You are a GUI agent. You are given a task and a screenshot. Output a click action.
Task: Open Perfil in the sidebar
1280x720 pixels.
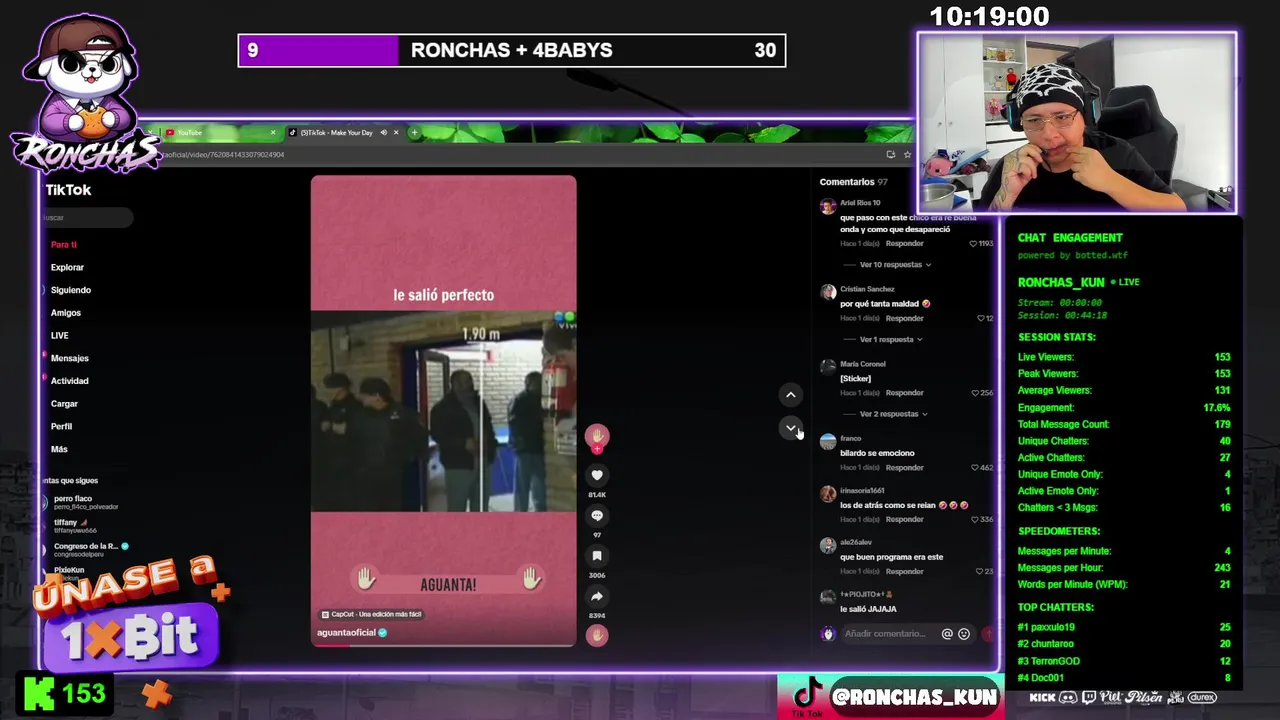(x=62, y=426)
